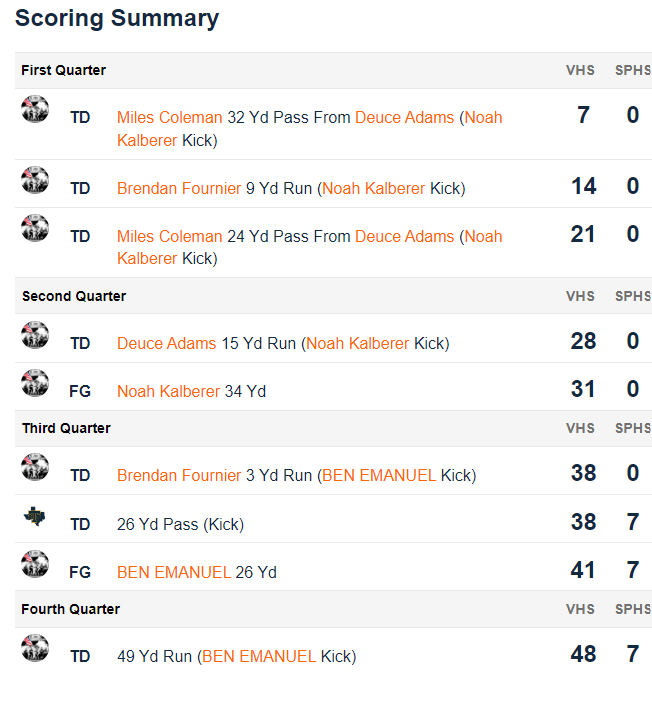
Task: Click the VHS column header in First Quarter
Action: point(580,70)
